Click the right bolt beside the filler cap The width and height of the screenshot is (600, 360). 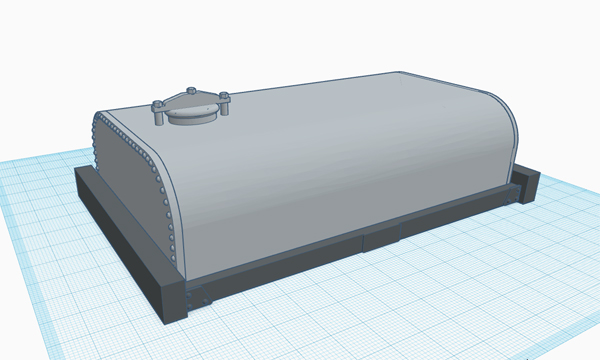(x=225, y=103)
